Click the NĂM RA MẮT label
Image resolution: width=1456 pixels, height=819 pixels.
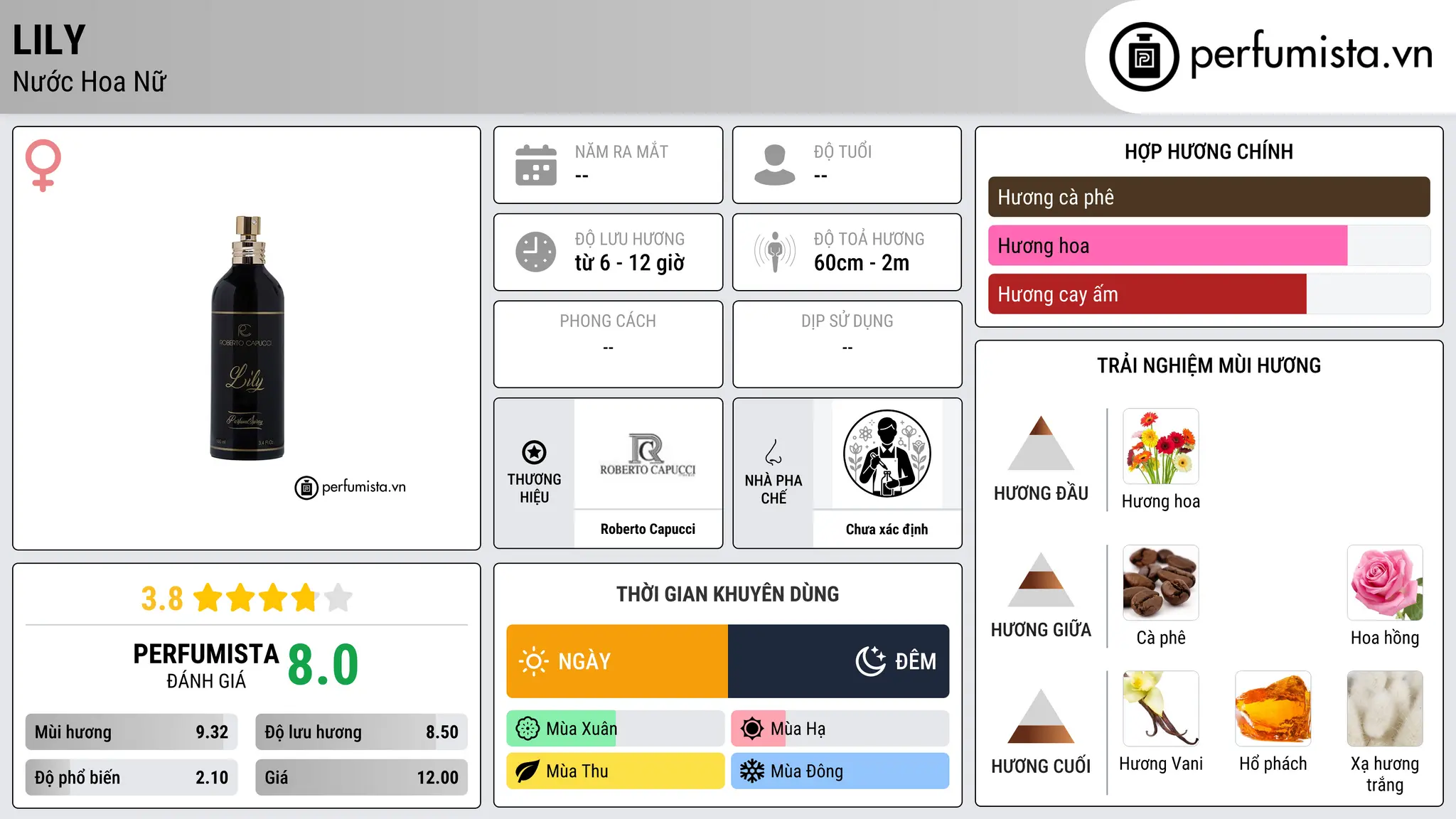tap(621, 151)
